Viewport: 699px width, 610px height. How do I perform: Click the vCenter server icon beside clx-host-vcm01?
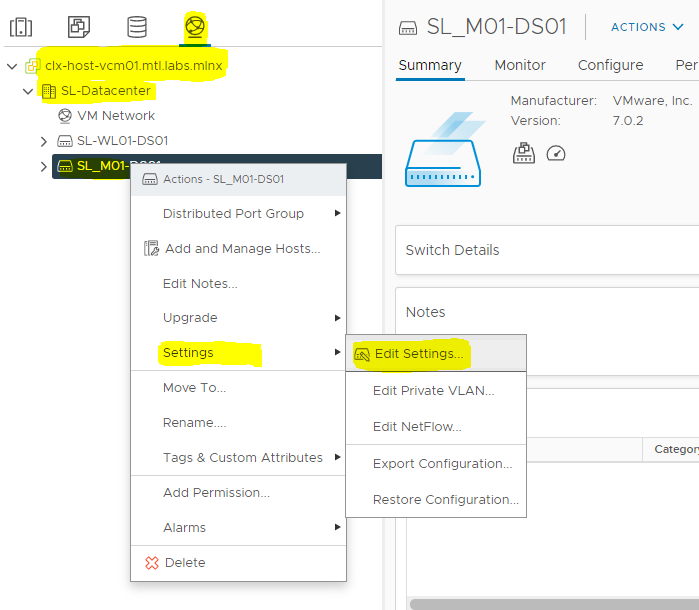tap(33, 66)
